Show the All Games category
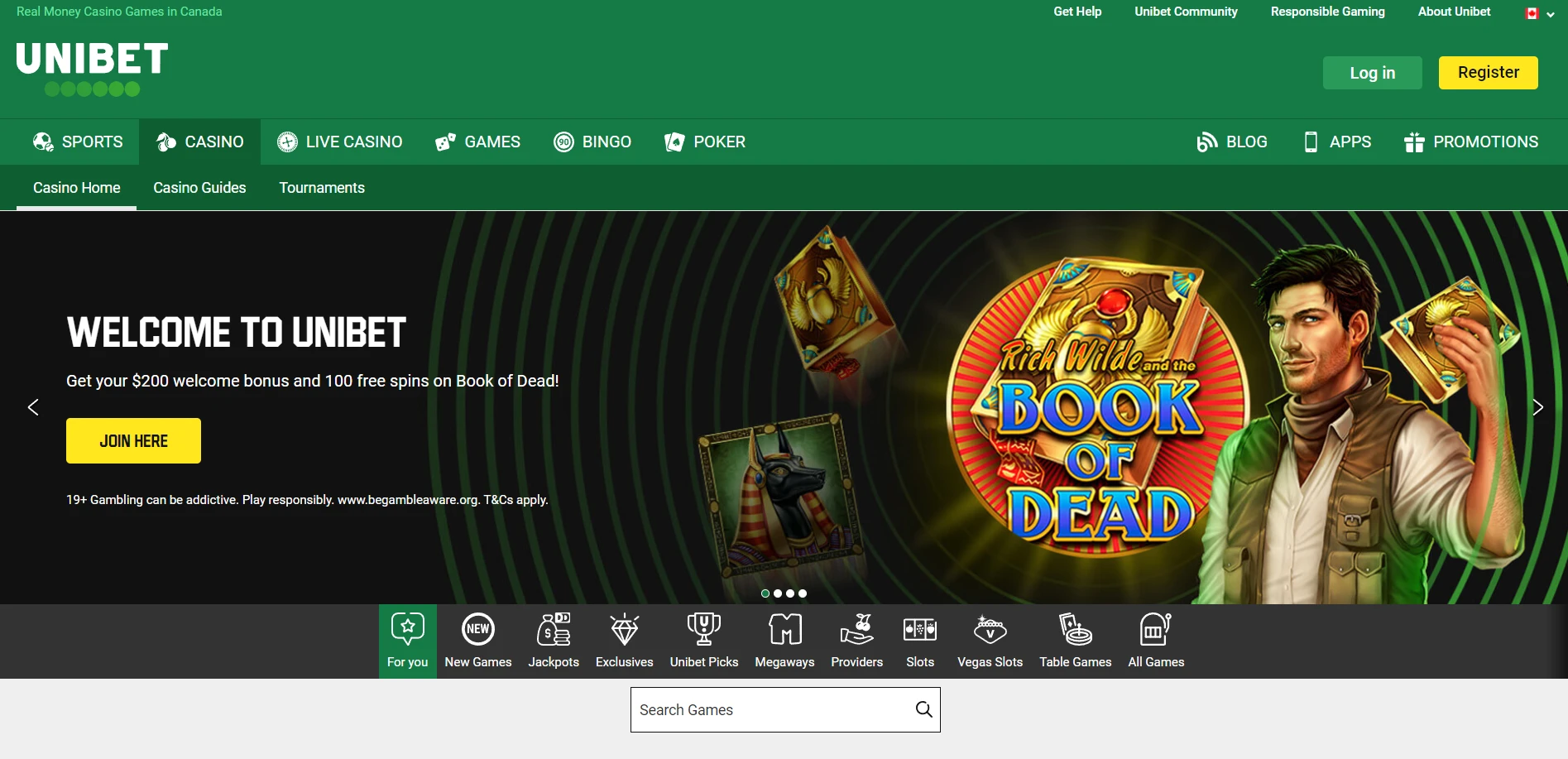This screenshot has width=1568, height=759. pyautogui.click(x=1156, y=641)
